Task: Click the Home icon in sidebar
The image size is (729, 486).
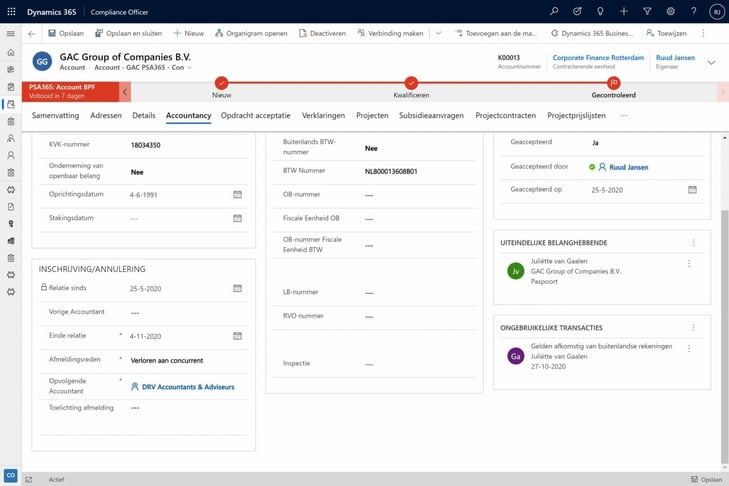Action: point(11,53)
